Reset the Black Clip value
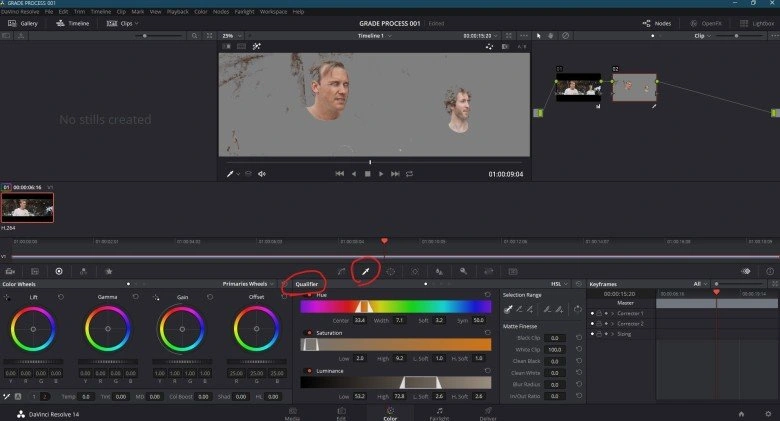The image size is (780, 421). [579, 337]
